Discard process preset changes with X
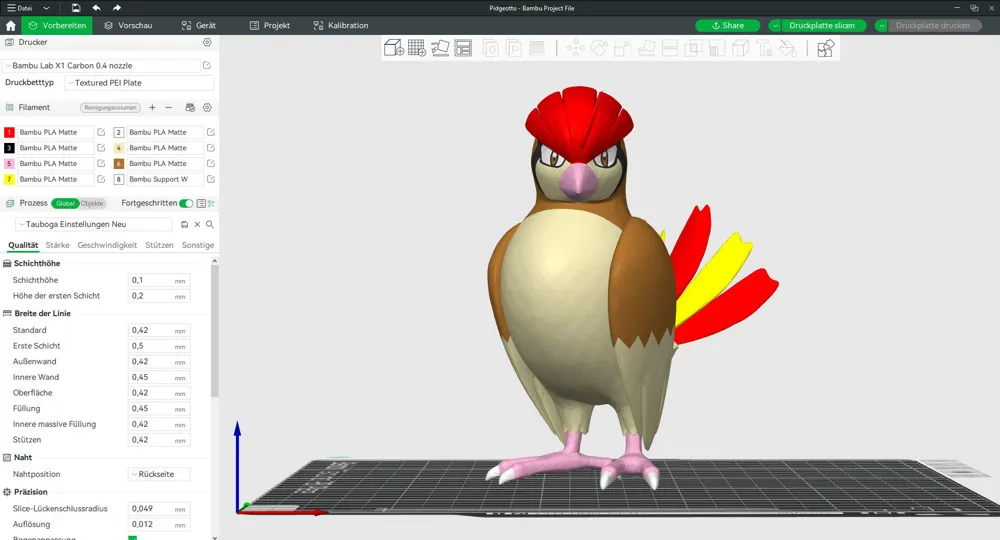This screenshot has width=1000, height=540. pyautogui.click(x=197, y=224)
